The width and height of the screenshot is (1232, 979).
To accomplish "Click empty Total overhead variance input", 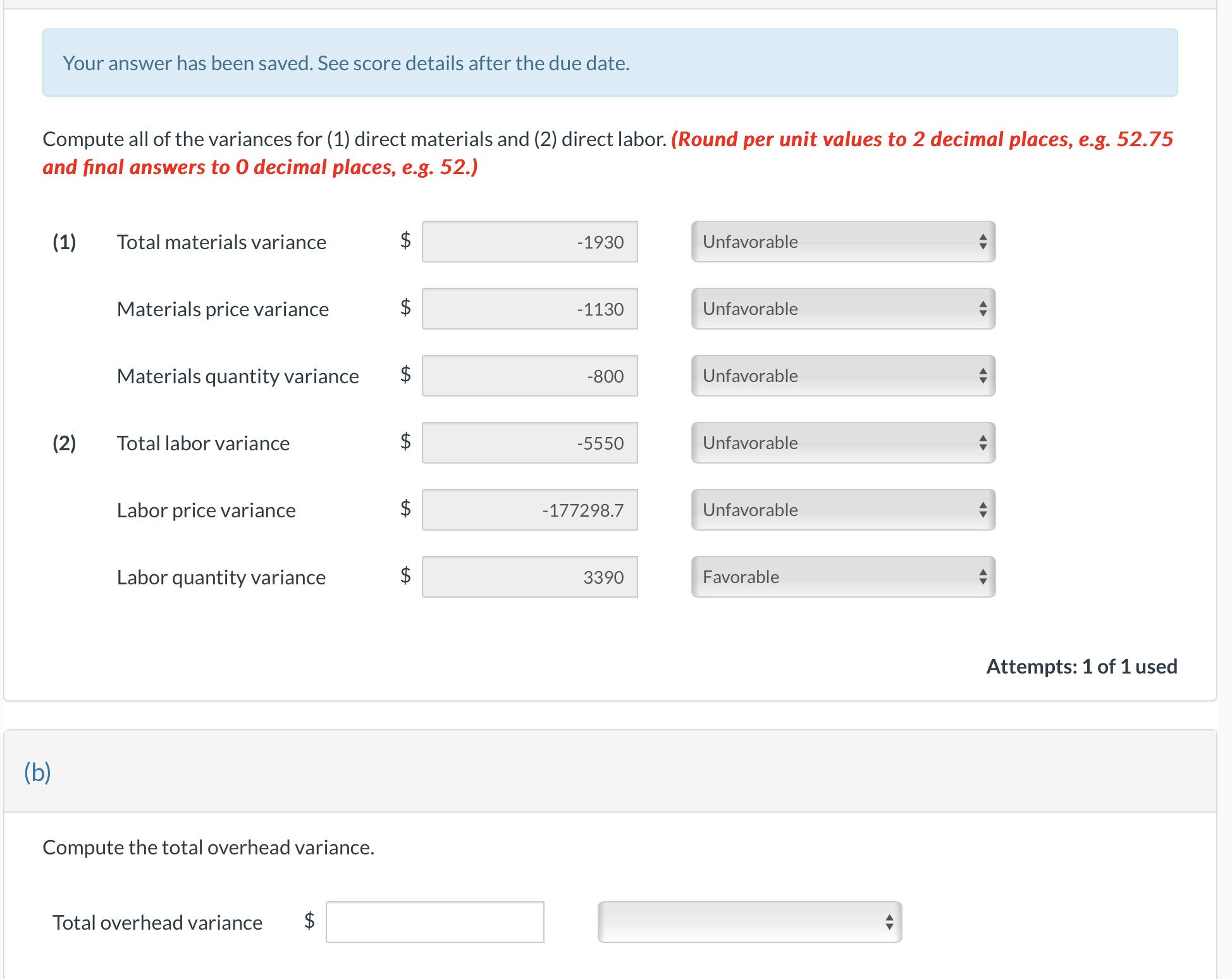I will click(434, 922).
